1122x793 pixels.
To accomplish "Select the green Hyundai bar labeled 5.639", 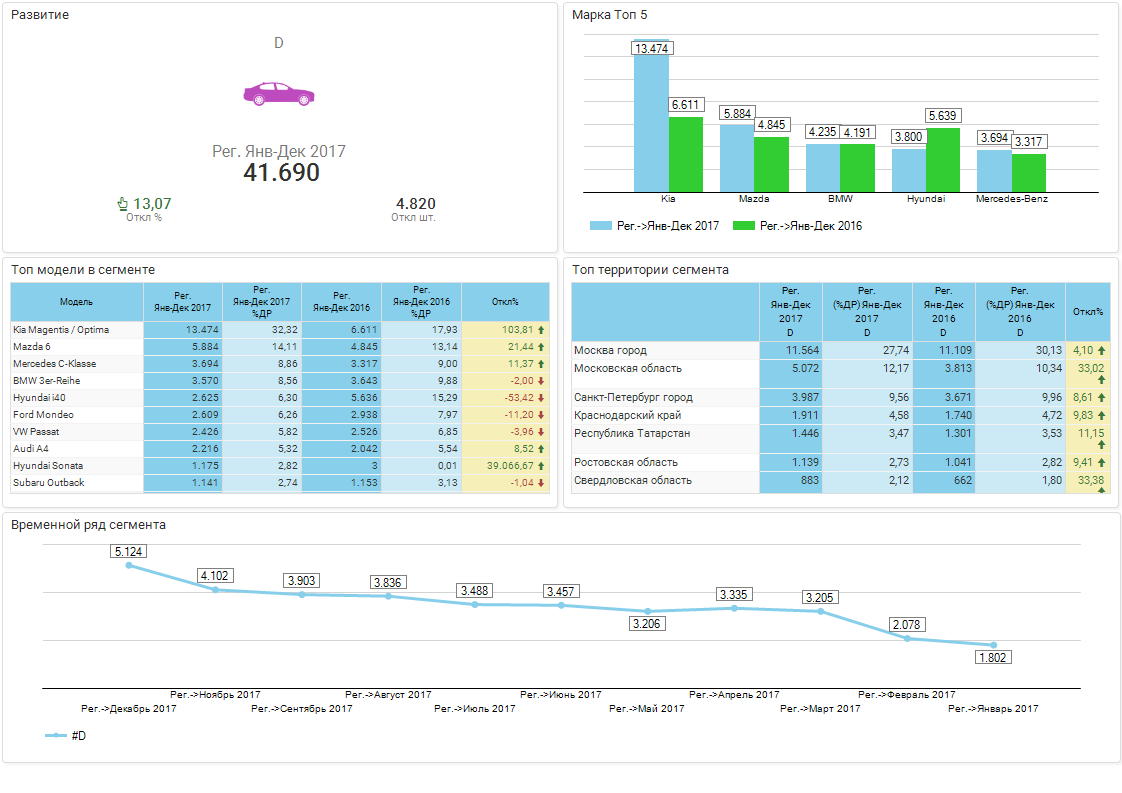I will click(x=942, y=160).
